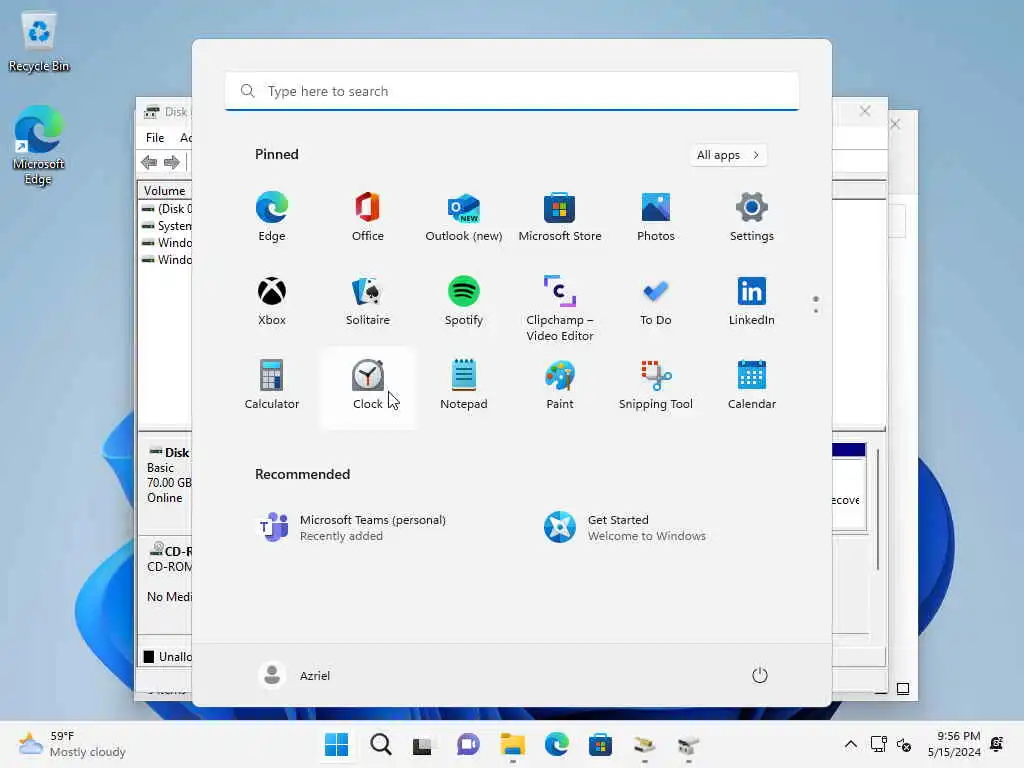Open the Calendar pinned app
Image resolution: width=1024 pixels, height=768 pixels.
pos(752,385)
